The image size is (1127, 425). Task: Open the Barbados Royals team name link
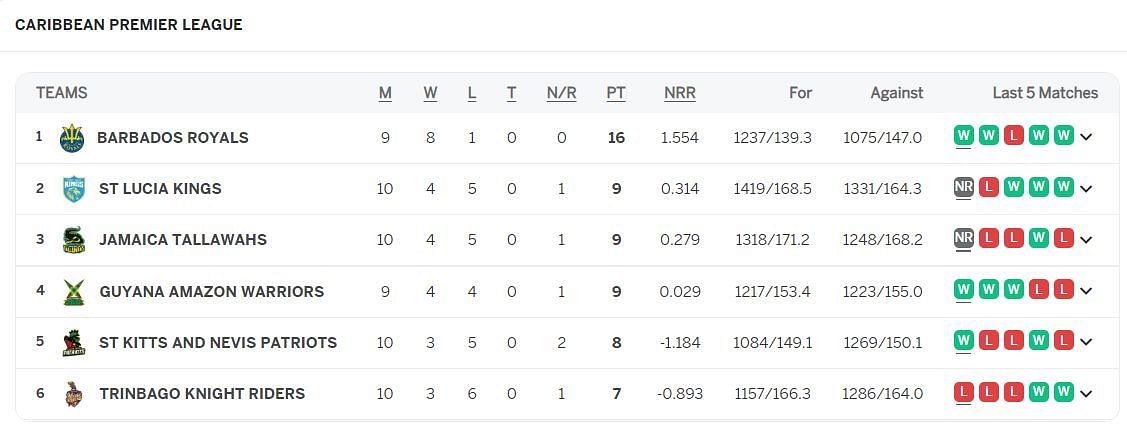point(172,137)
